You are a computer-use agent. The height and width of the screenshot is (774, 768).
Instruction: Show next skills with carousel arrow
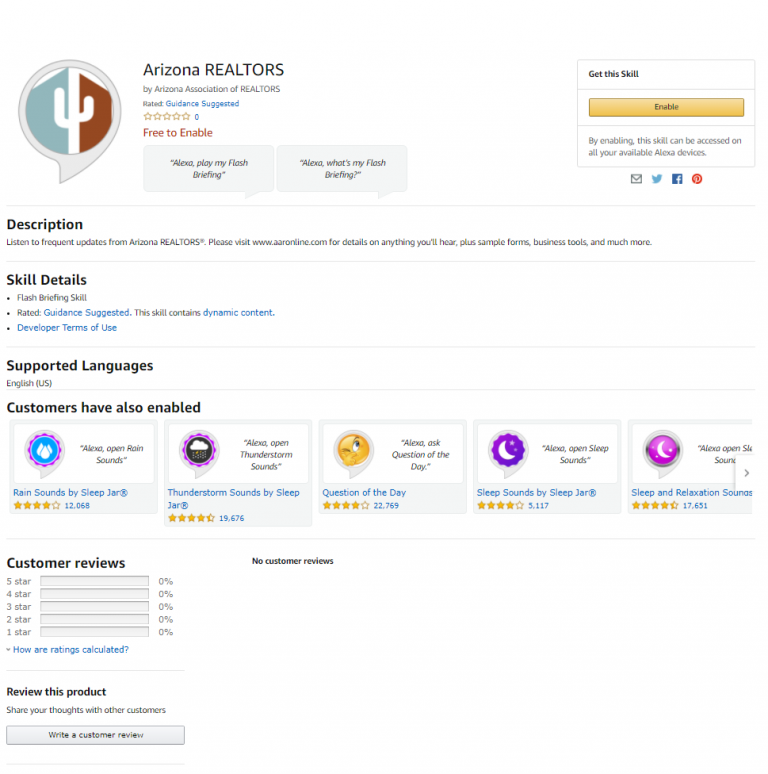[x=746, y=473]
